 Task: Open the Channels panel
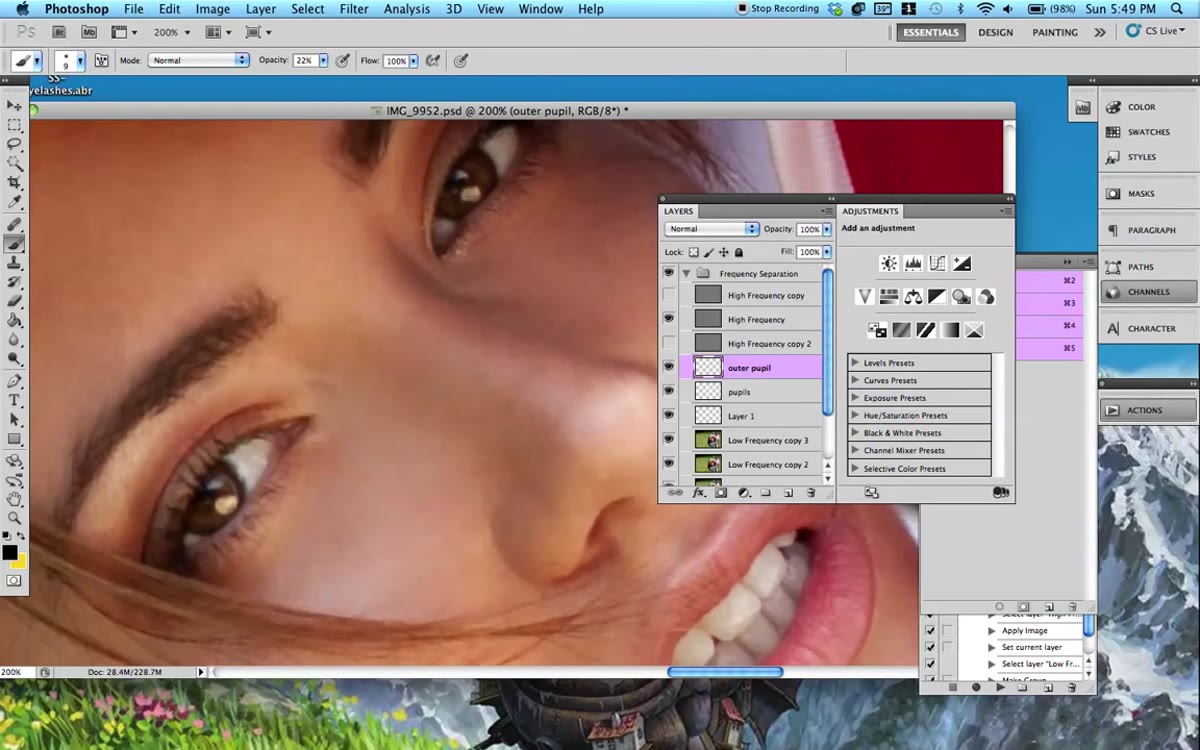[1148, 292]
